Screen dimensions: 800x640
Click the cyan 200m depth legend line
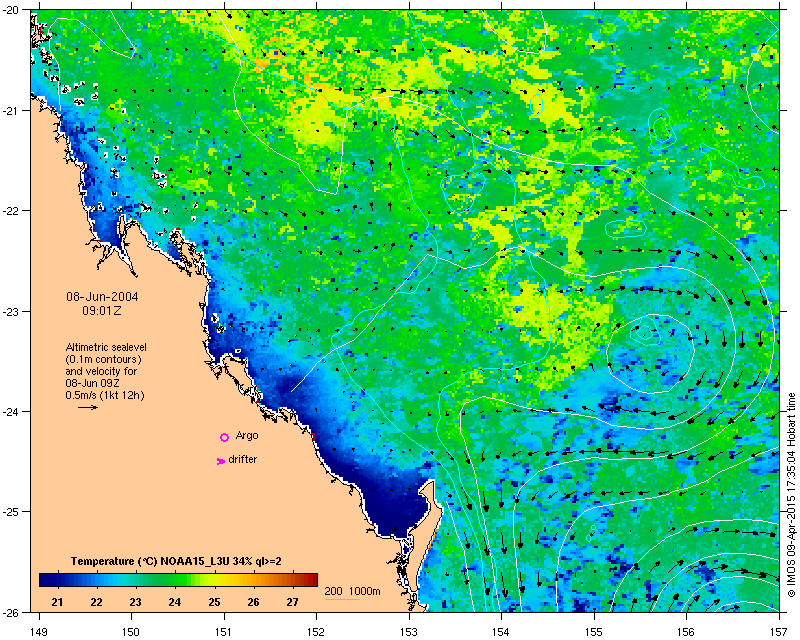pyautogui.click(x=342, y=599)
